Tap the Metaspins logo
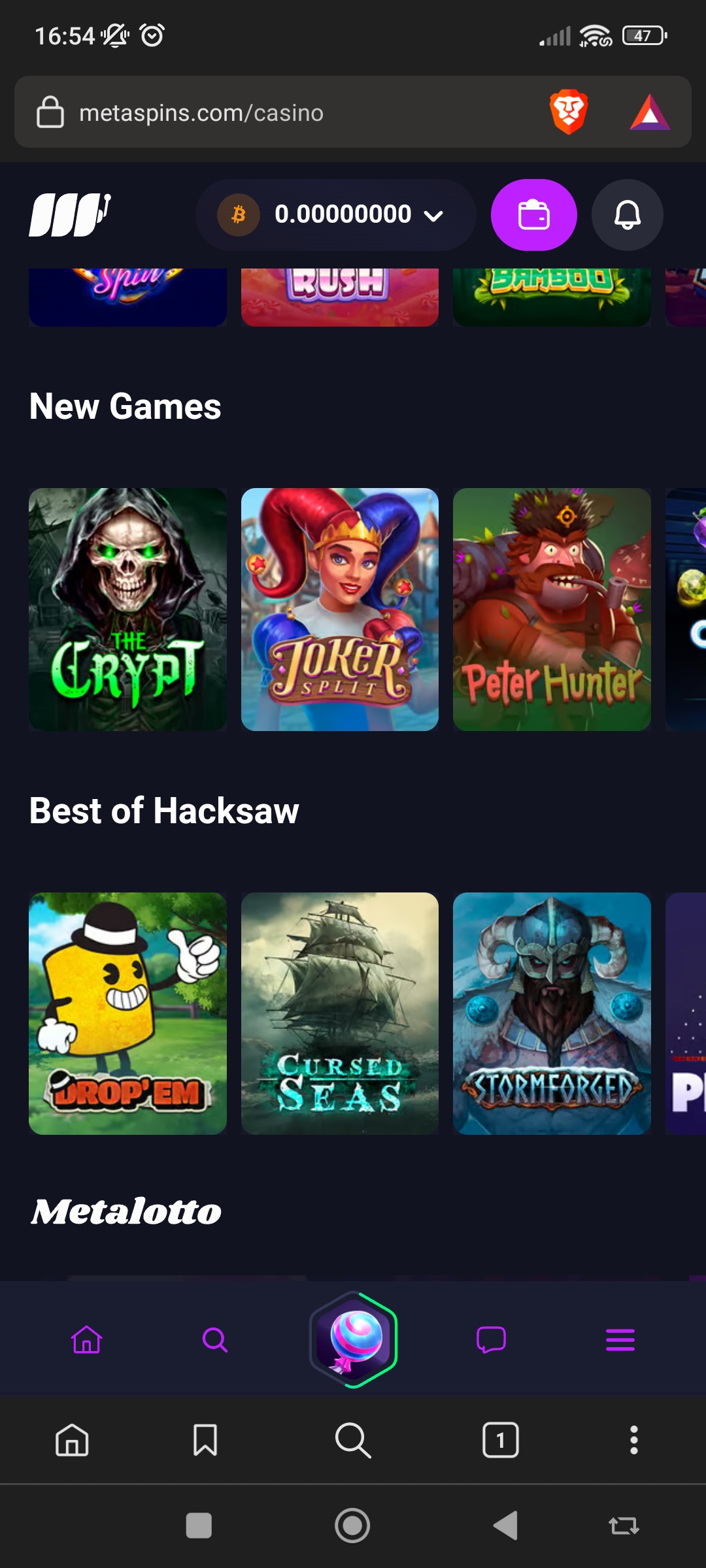 70,215
